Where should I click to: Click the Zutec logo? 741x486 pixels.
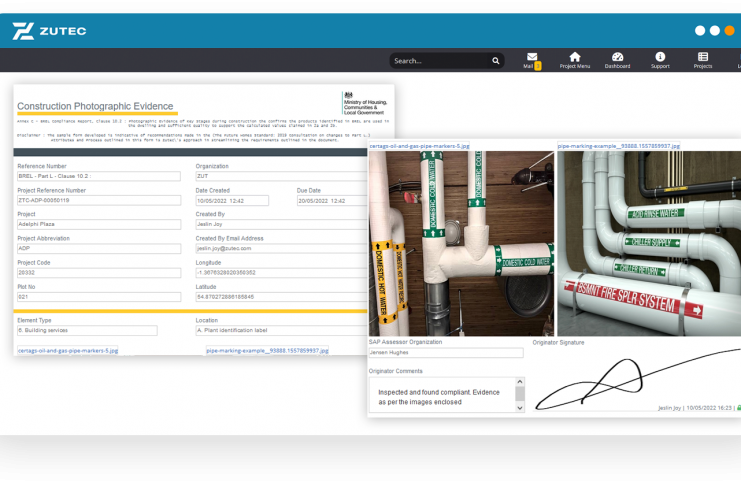pyautogui.click(x=49, y=31)
